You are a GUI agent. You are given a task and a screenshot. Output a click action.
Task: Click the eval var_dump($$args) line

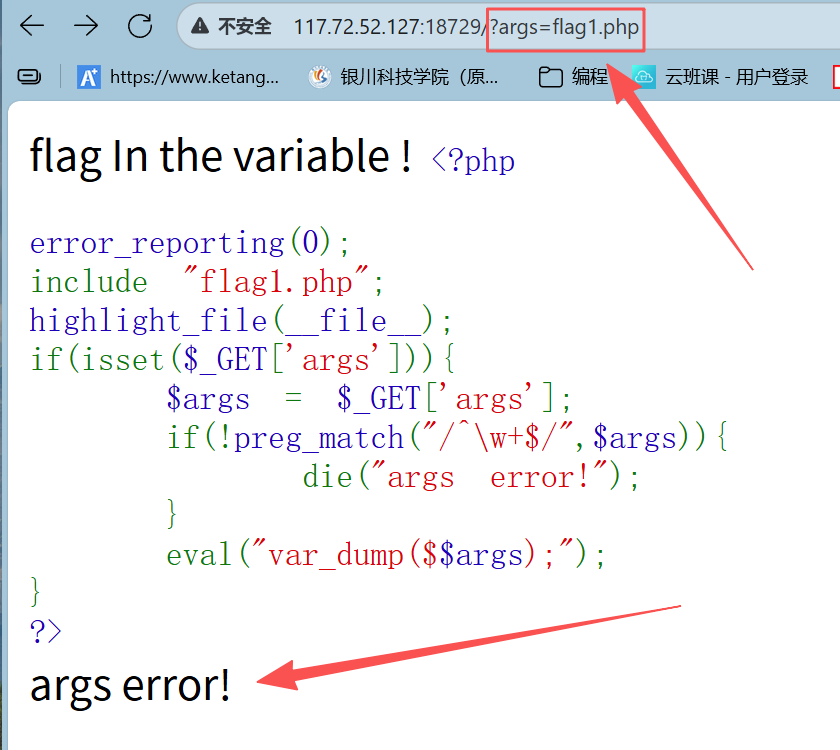pyautogui.click(x=386, y=554)
